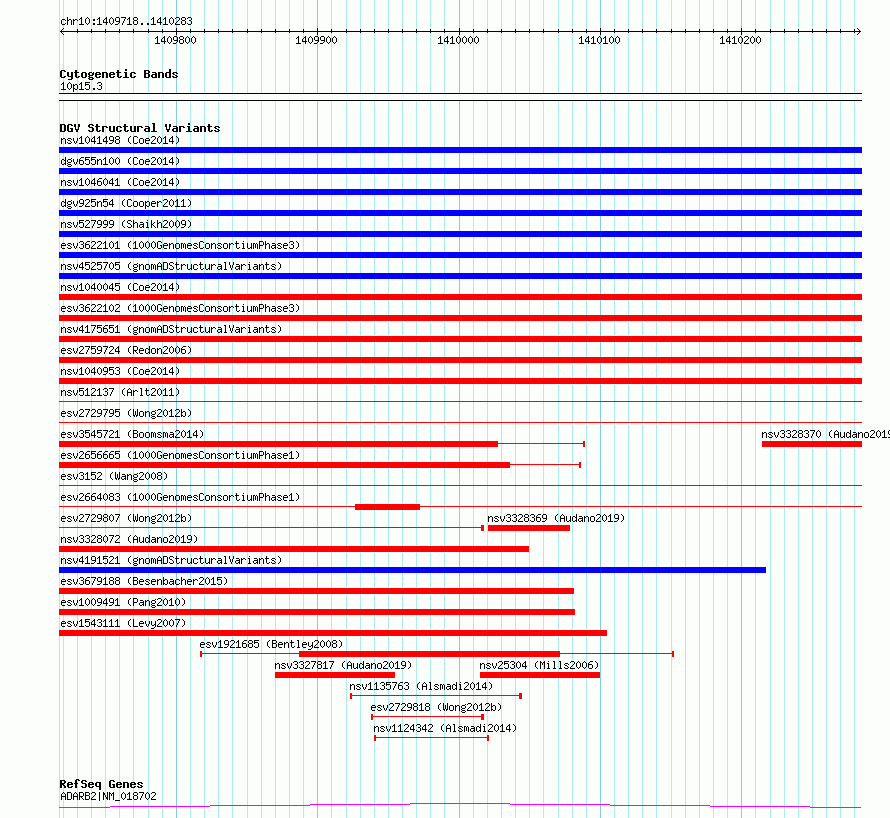The height and width of the screenshot is (818, 890).
Task: Click the blue esv3622101 variant bar
Action: click(x=460, y=255)
